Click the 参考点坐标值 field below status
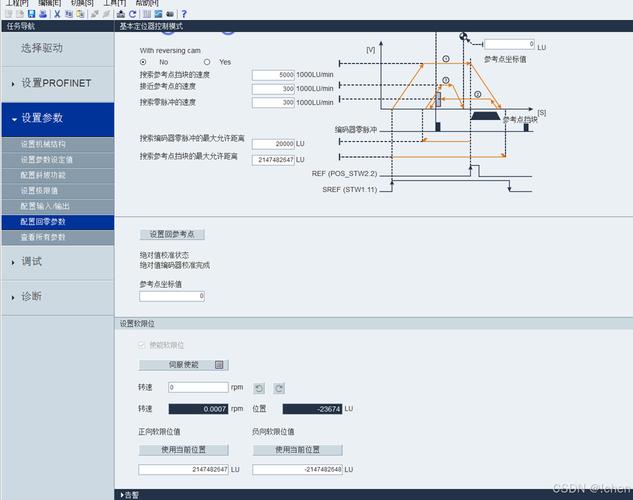 tap(172, 297)
